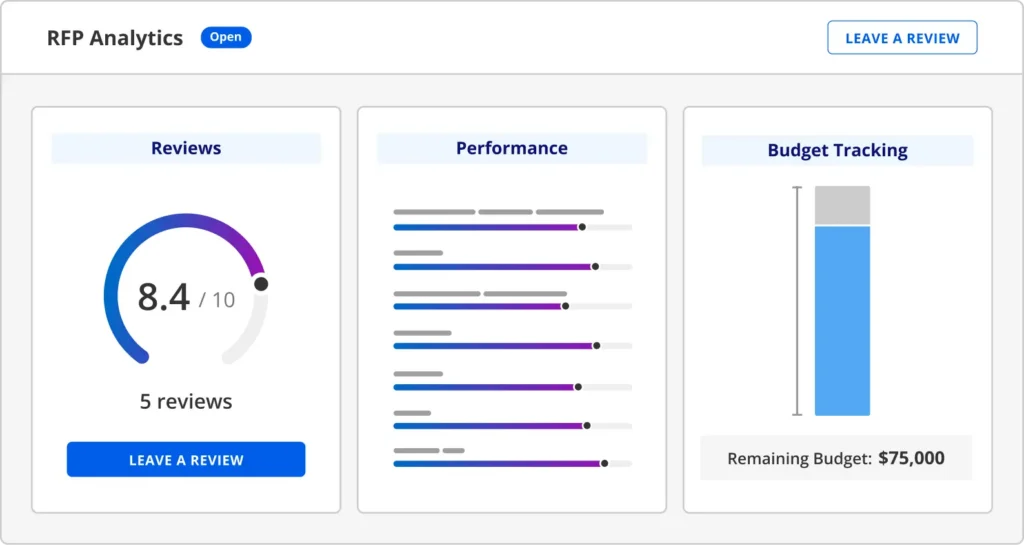Click the 5 reviews label
This screenshot has height=545, width=1024.
pyautogui.click(x=186, y=401)
